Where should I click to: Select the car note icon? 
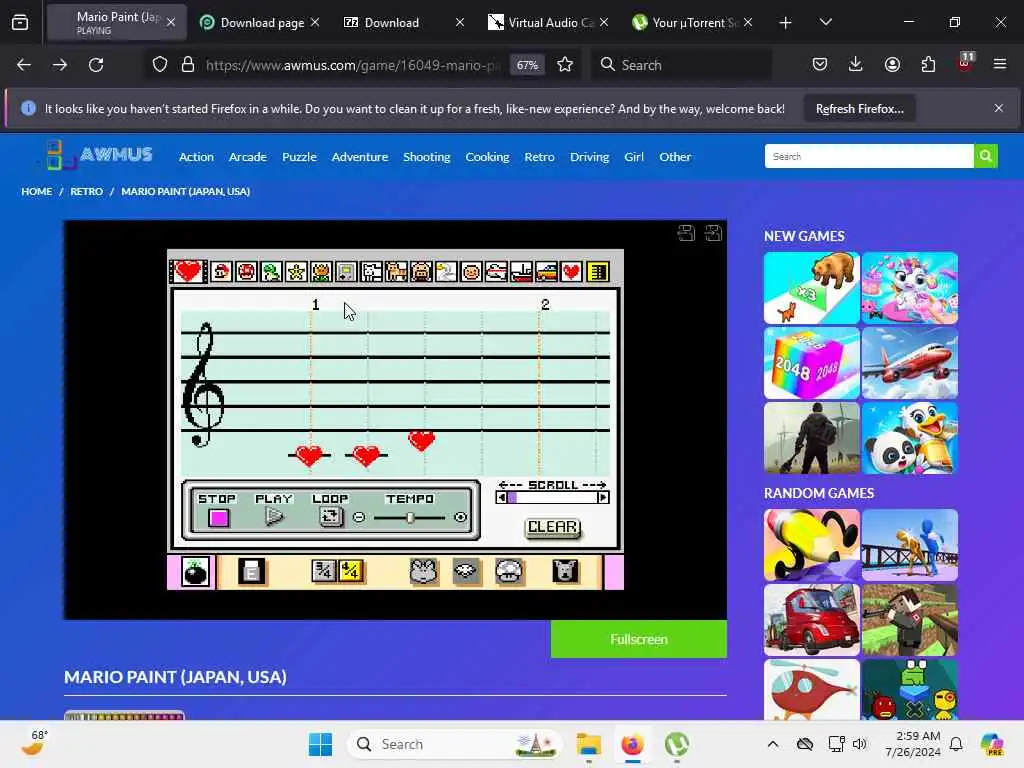pyautogui.click(x=546, y=272)
